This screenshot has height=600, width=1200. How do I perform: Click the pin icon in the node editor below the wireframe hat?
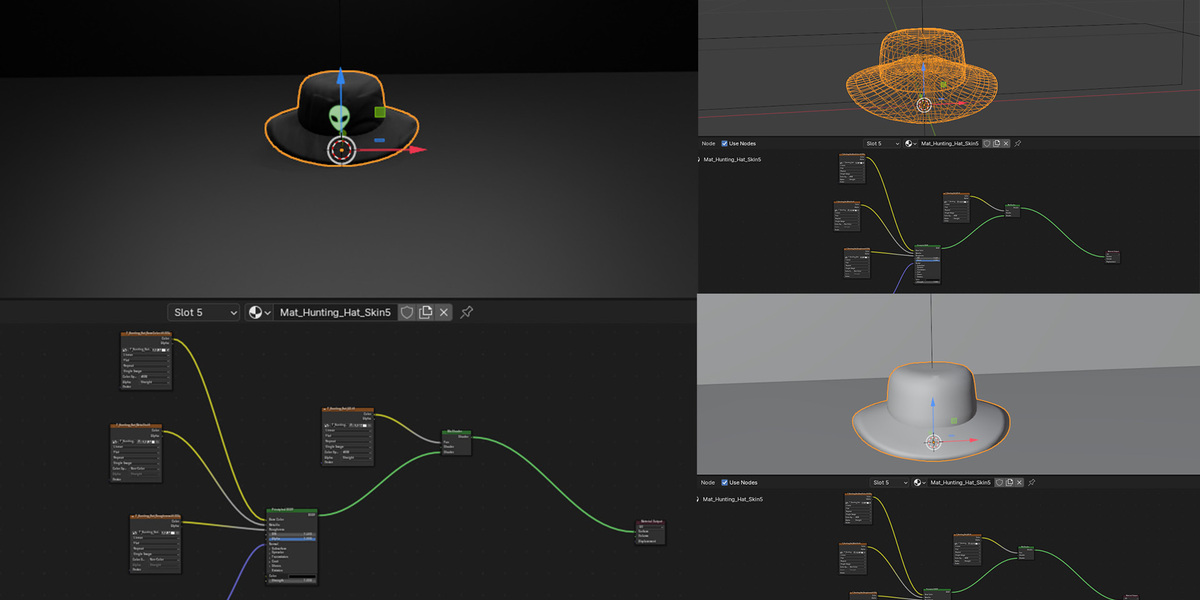[x=1018, y=144]
